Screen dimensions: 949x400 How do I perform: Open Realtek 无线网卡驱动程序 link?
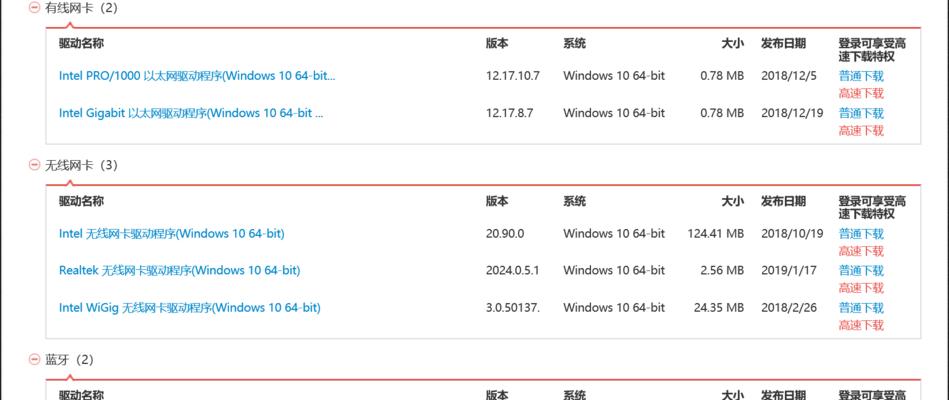pos(179,270)
